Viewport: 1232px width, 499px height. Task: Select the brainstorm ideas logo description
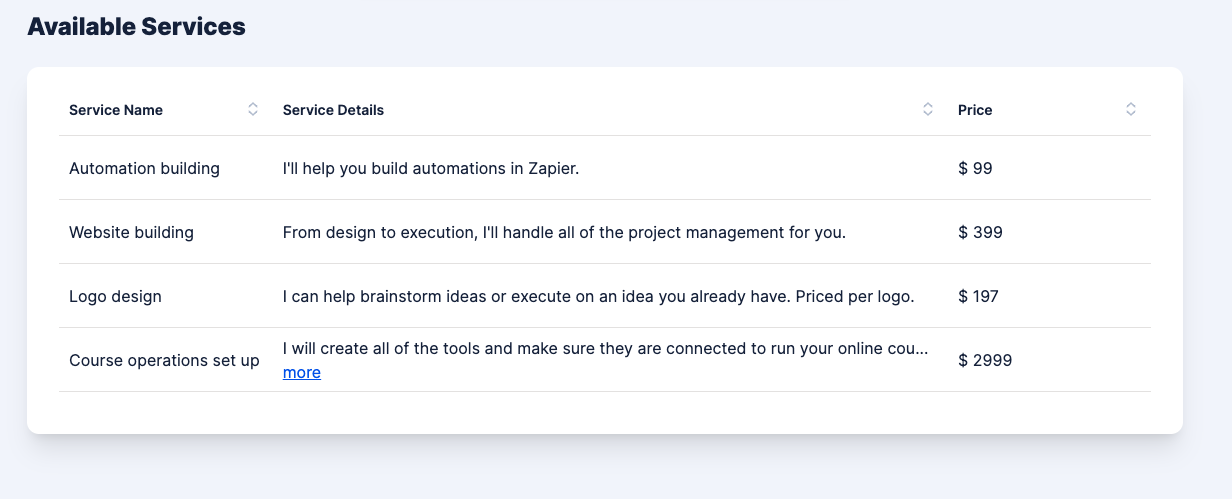[599, 296]
